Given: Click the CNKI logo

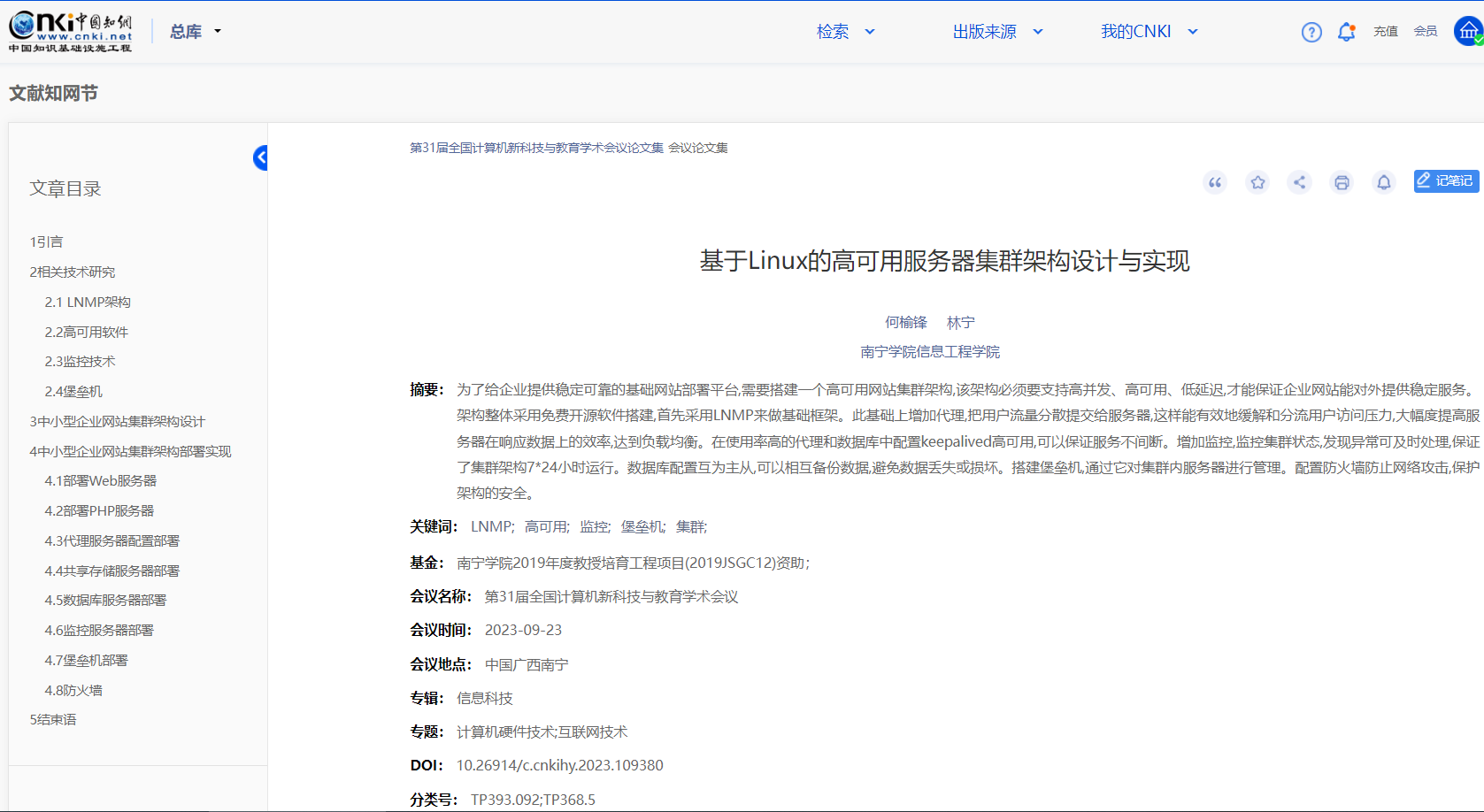Looking at the screenshot, I should point(71,32).
